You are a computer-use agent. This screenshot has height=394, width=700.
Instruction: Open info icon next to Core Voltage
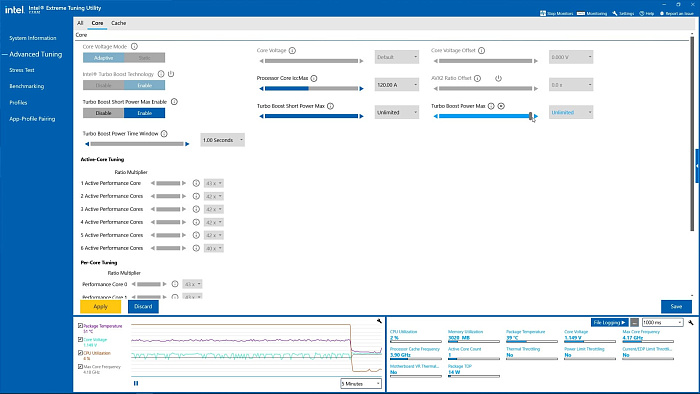292,50
